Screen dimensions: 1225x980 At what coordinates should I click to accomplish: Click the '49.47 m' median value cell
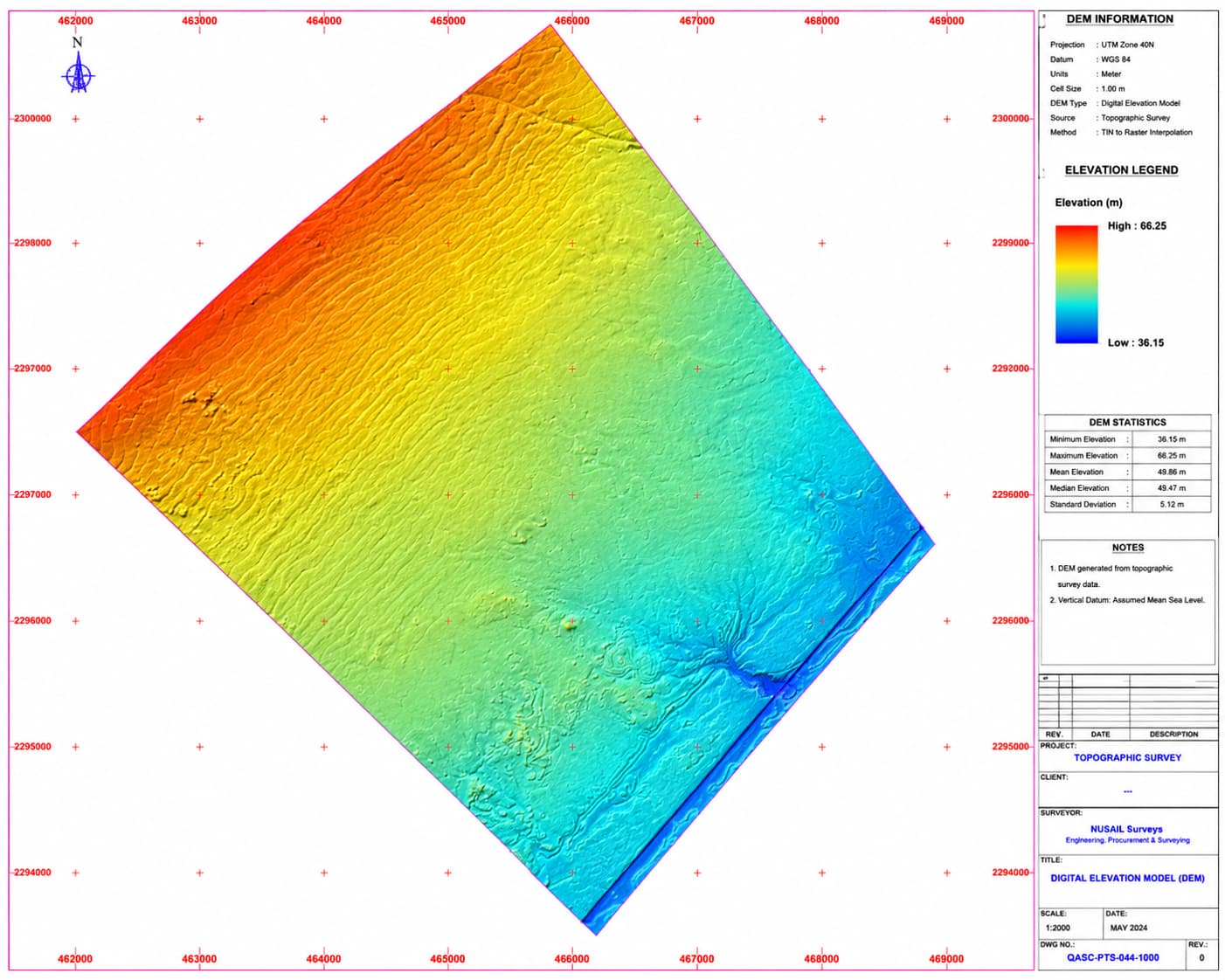1172,488
